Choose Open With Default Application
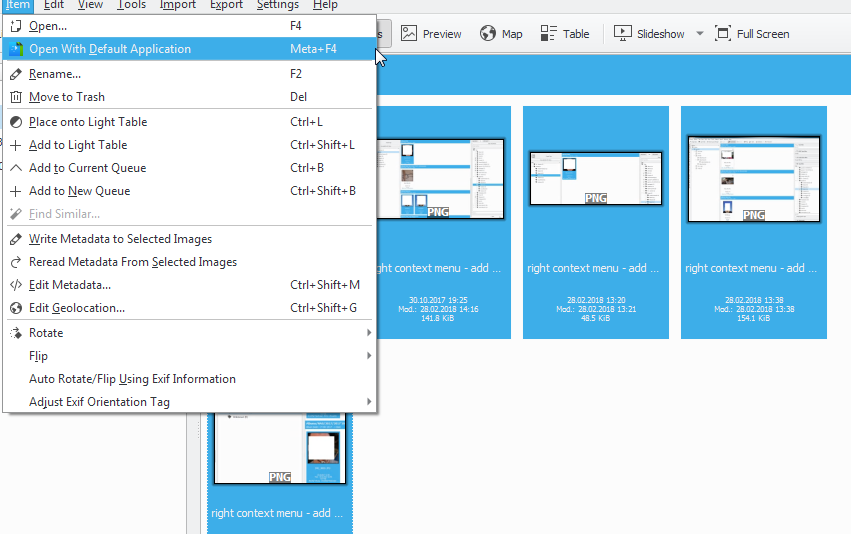Viewport: 851px width, 534px height. click(110, 49)
